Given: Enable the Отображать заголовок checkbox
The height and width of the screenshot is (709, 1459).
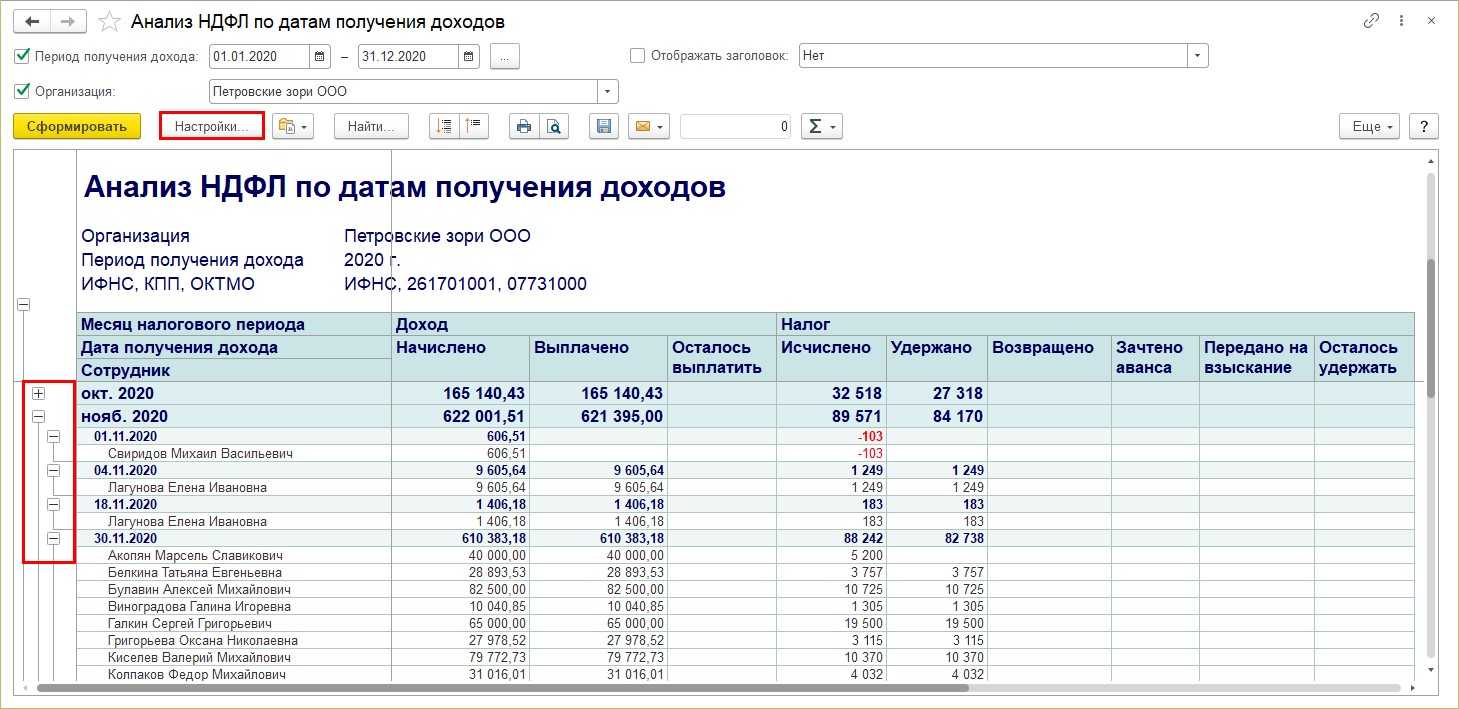Looking at the screenshot, I should tap(638, 56).
